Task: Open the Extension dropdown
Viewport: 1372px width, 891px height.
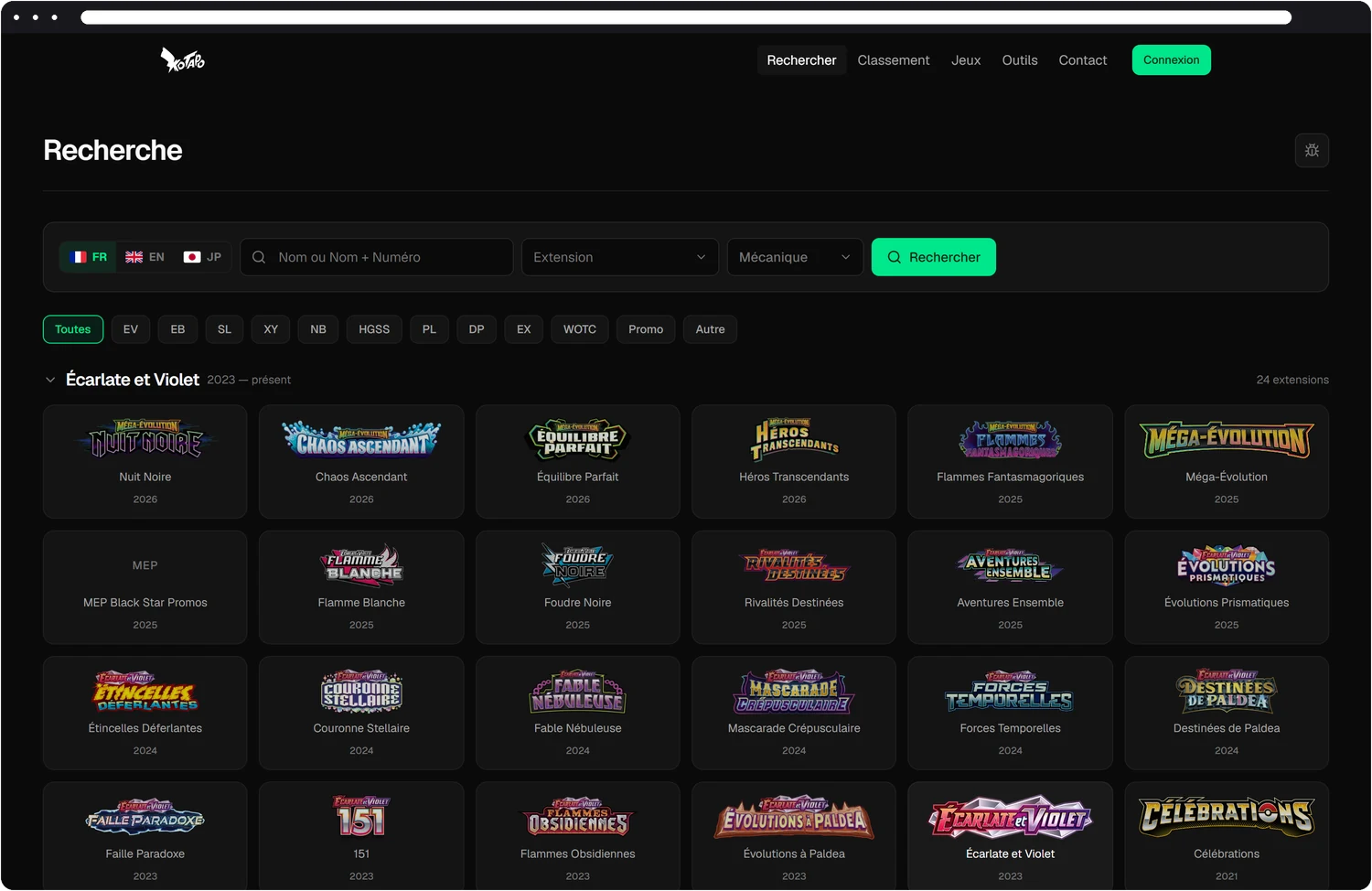Action: click(x=620, y=257)
